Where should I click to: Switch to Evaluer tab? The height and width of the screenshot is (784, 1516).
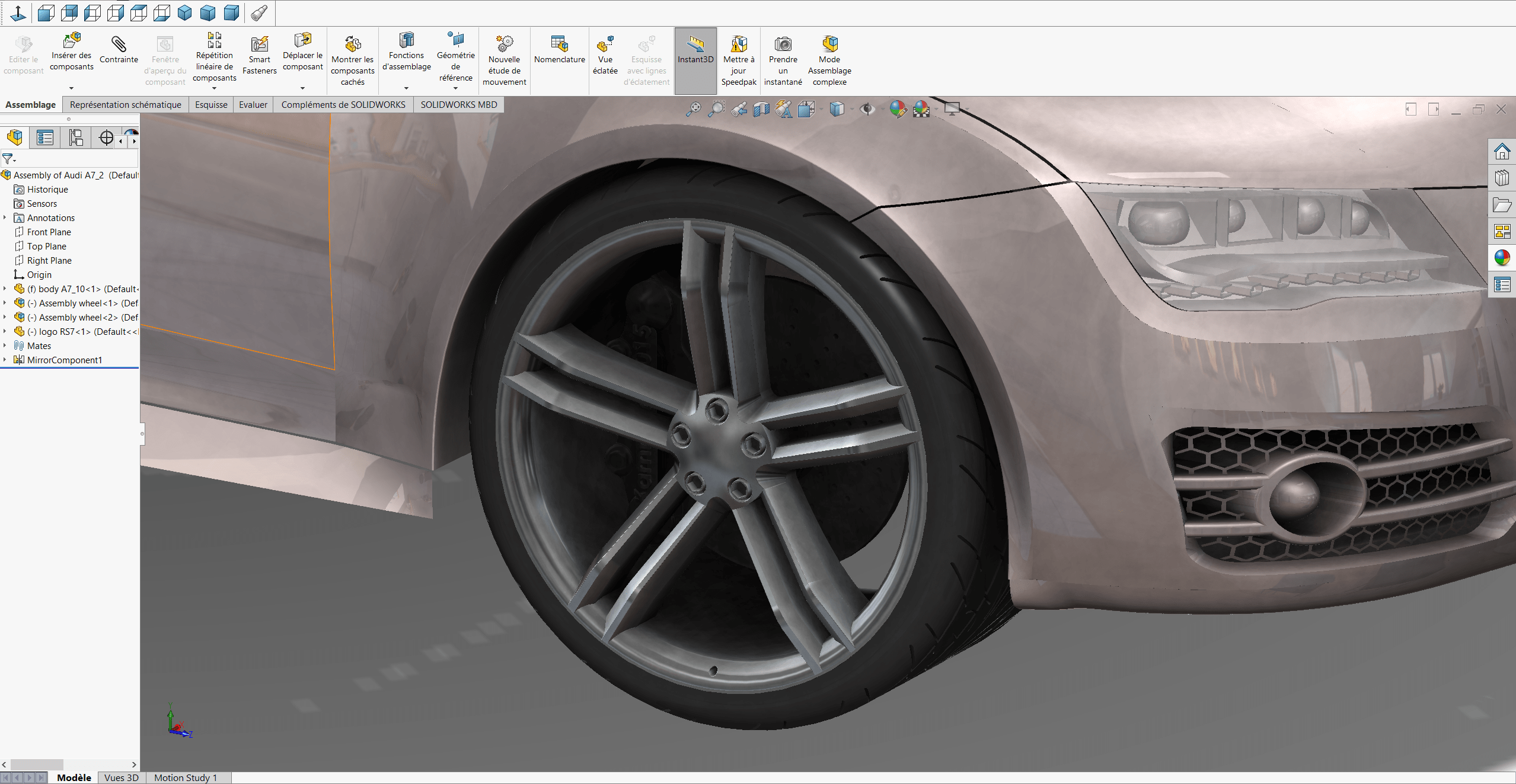(x=253, y=105)
